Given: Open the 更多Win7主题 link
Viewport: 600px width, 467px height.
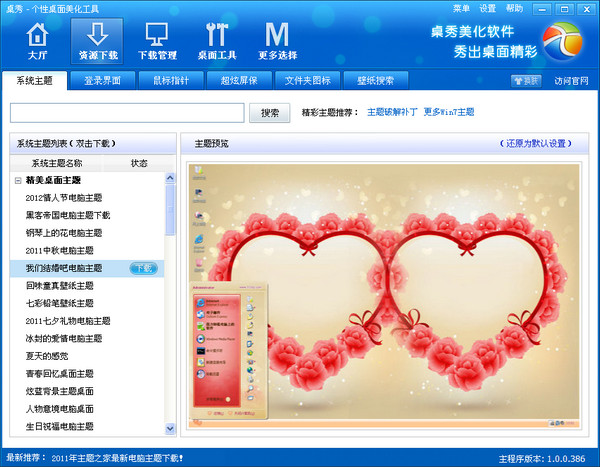Looking at the screenshot, I should (448, 112).
